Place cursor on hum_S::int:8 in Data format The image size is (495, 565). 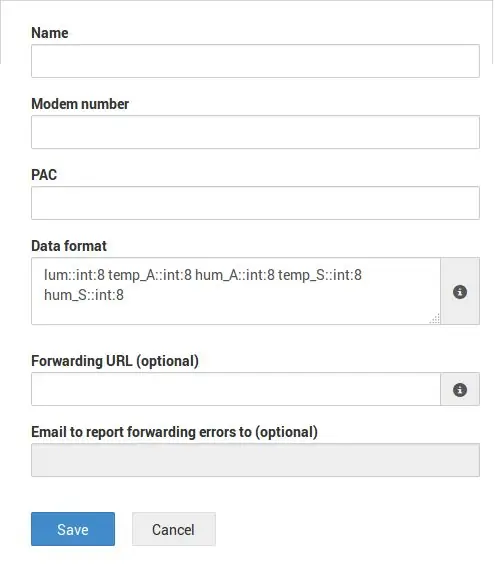point(84,295)
